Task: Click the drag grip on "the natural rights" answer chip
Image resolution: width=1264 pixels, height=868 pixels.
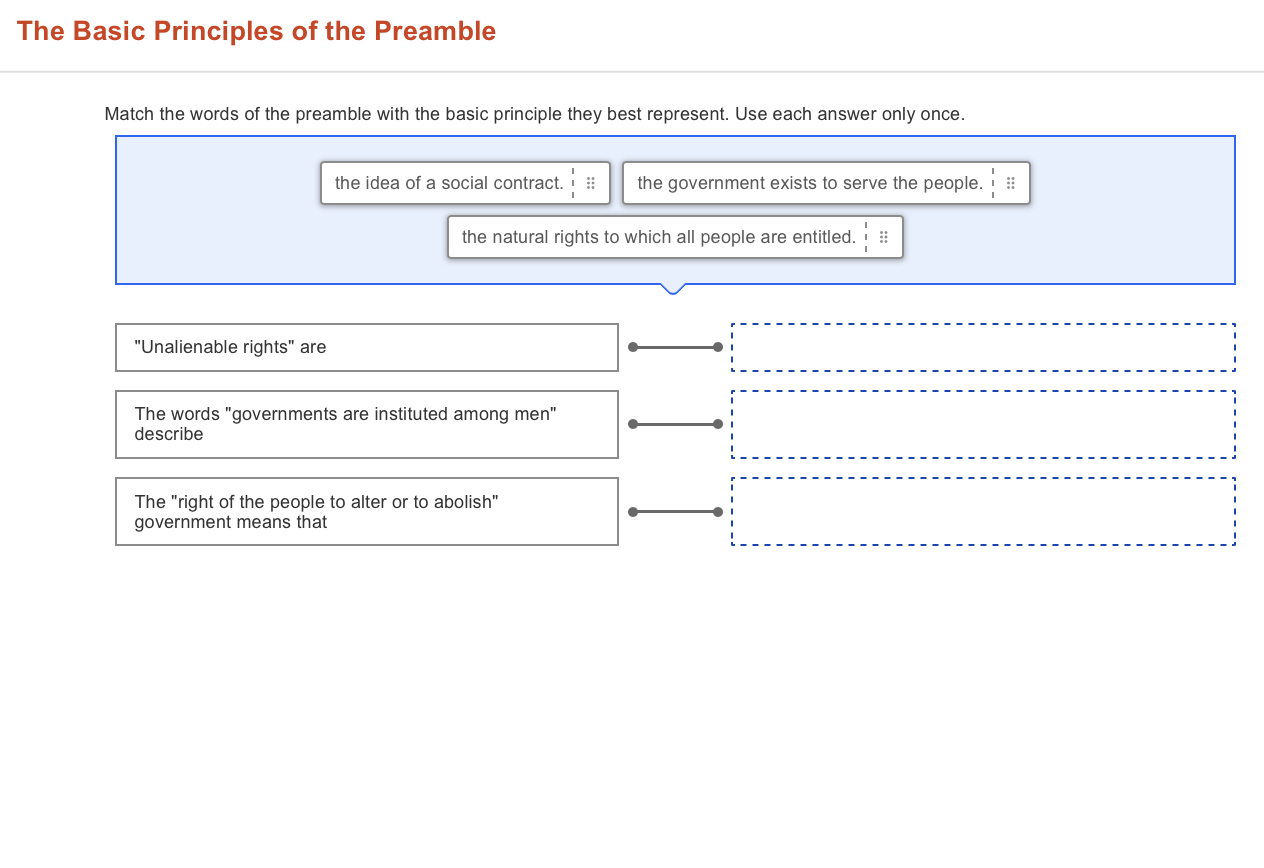Action: point(883,237)
